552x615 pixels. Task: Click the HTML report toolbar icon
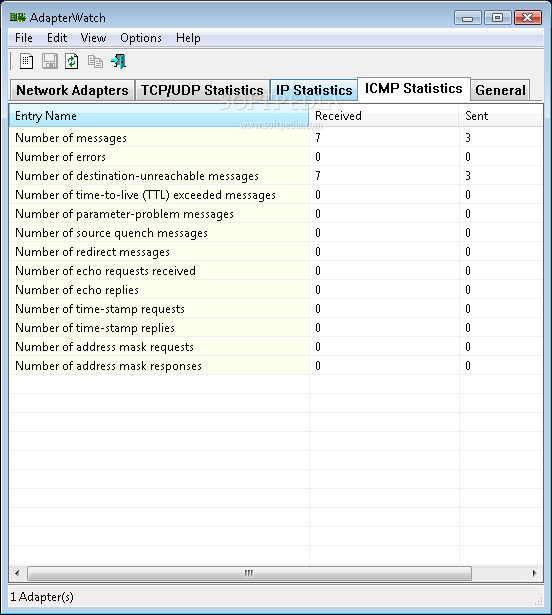coord(26,61)
